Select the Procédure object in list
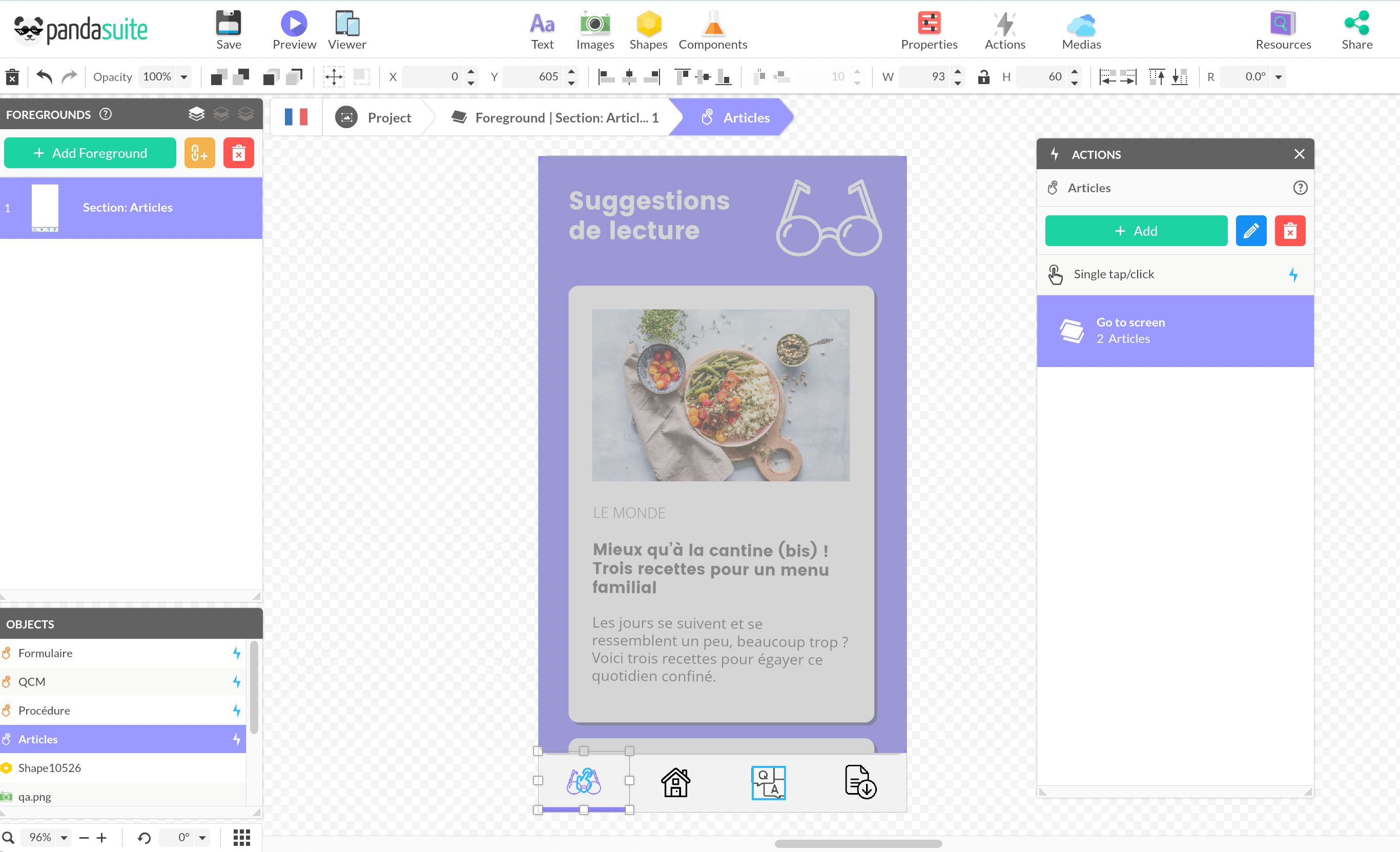Image resolution: width=1400 pixels, height=852 pixels. (x=44, y=711)
